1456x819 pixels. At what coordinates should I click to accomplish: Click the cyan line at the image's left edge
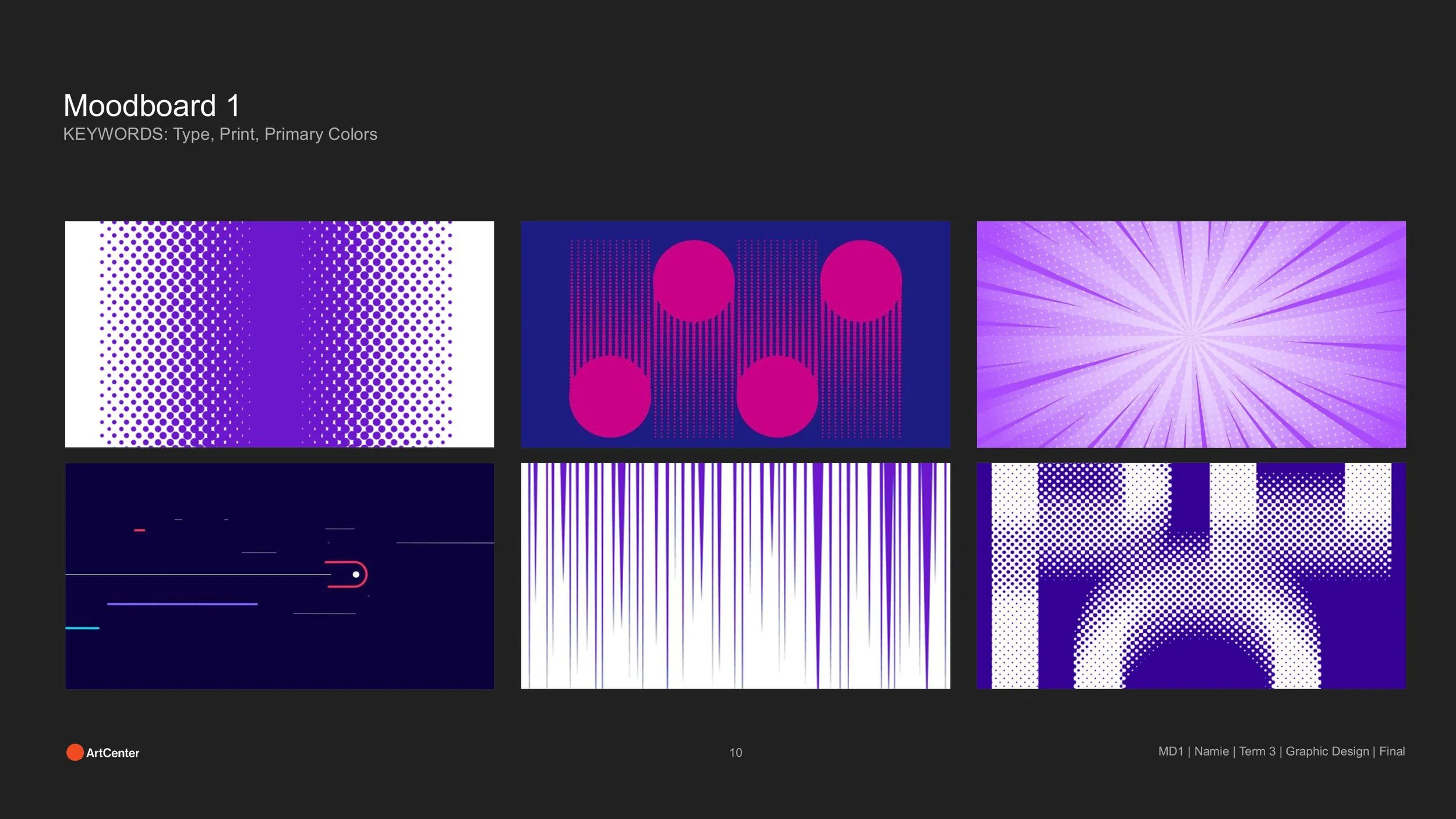click(82, 628)
